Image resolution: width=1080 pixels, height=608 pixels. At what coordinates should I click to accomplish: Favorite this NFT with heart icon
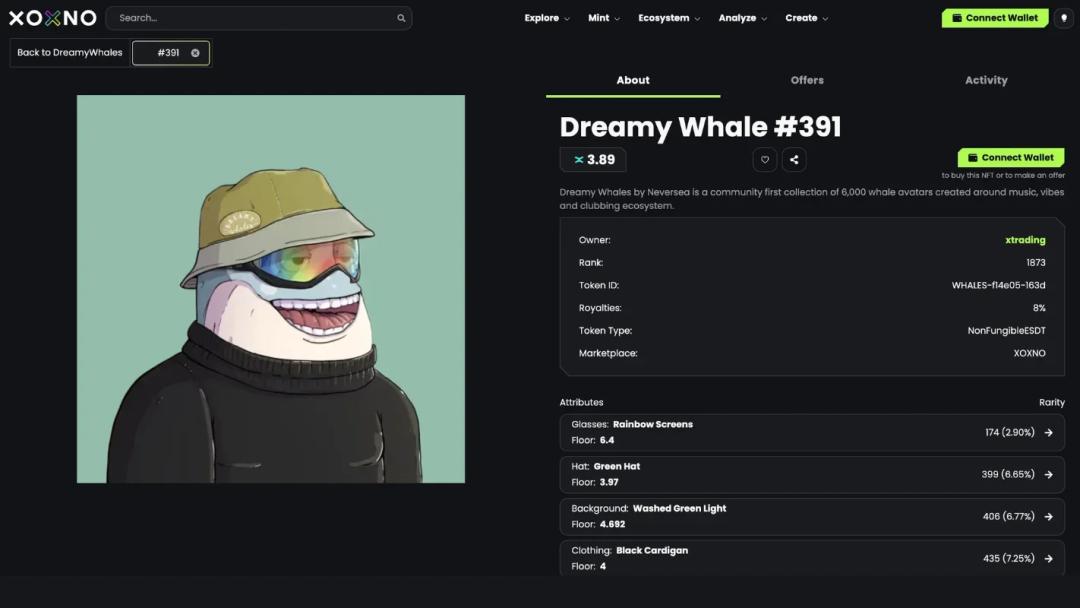765,160
